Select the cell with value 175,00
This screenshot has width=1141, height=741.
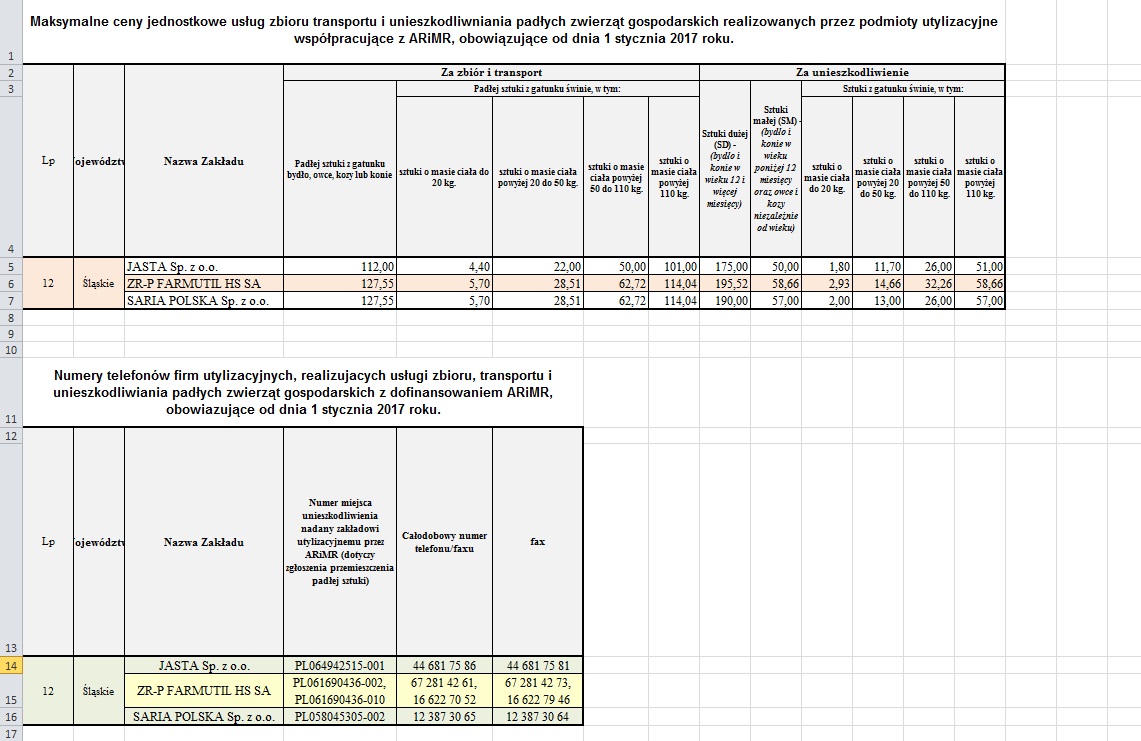click(725, 266)
